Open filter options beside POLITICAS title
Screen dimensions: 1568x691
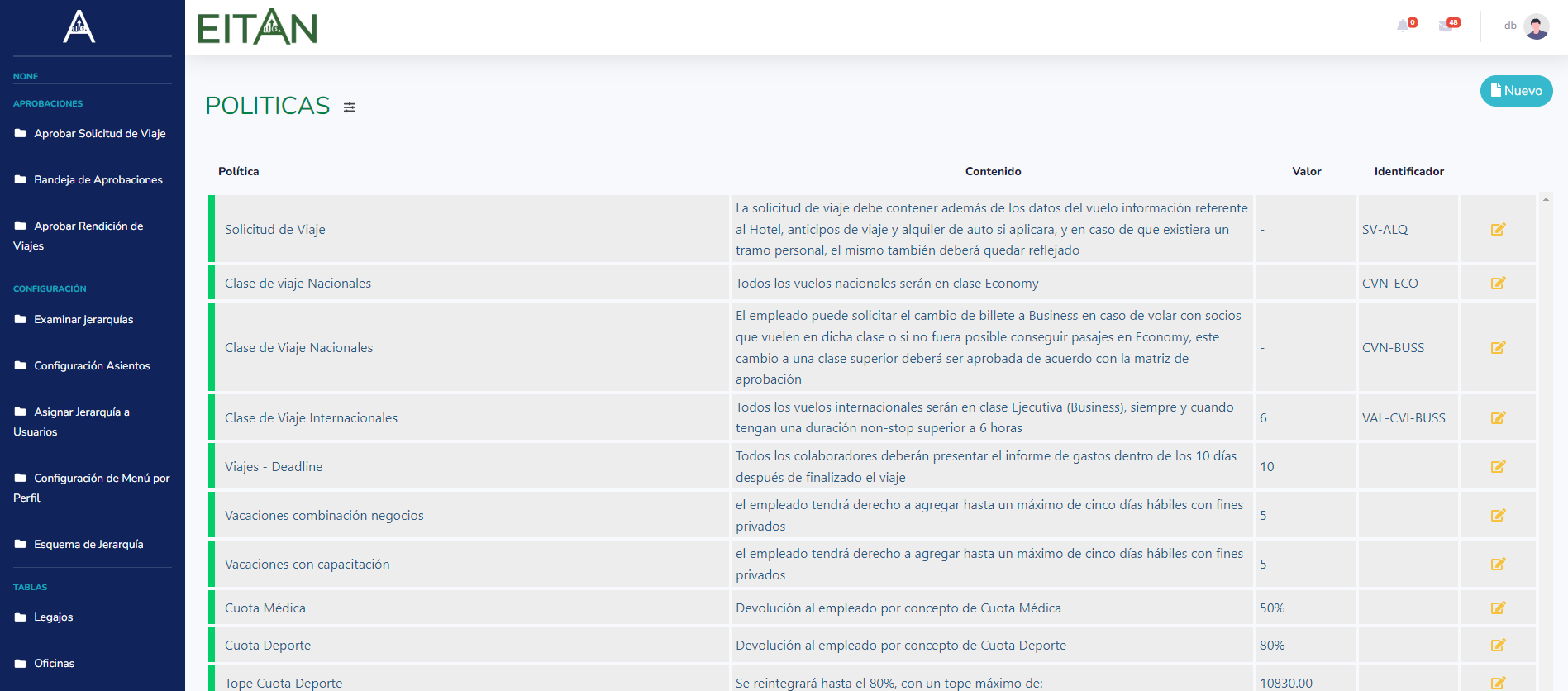(x=350, y=107)
